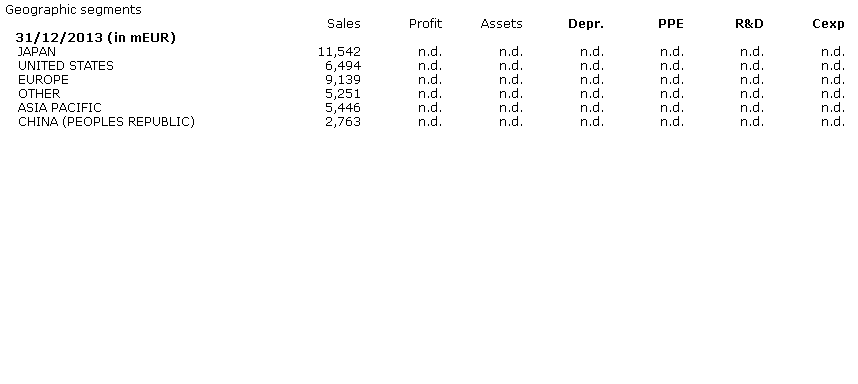Click the R&D column header
The width and height of the screenshot is (858, 384).
tap(749, 24)
